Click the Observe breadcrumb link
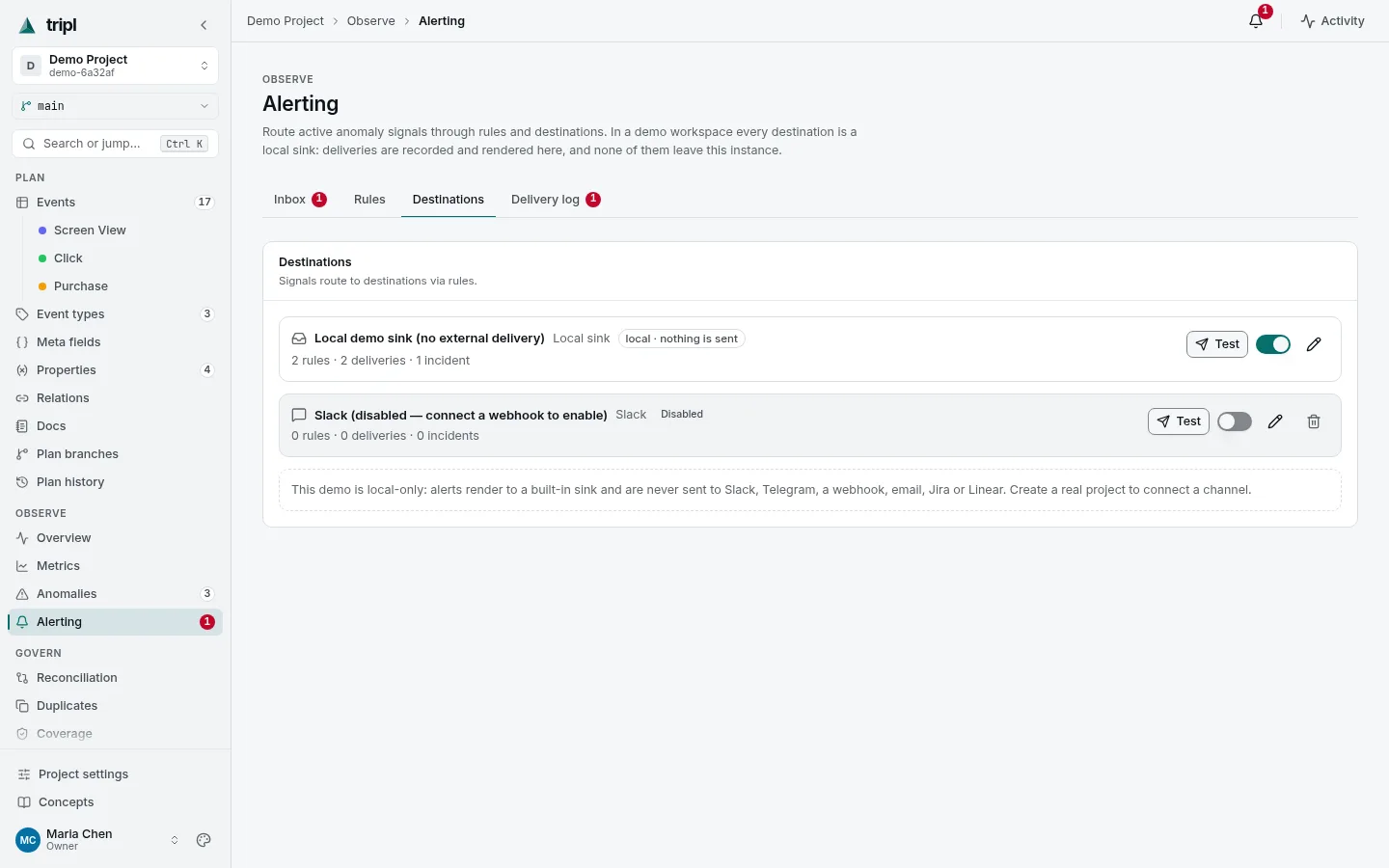The height and width of the screenshot is (868, 1389). pos(371,21)
